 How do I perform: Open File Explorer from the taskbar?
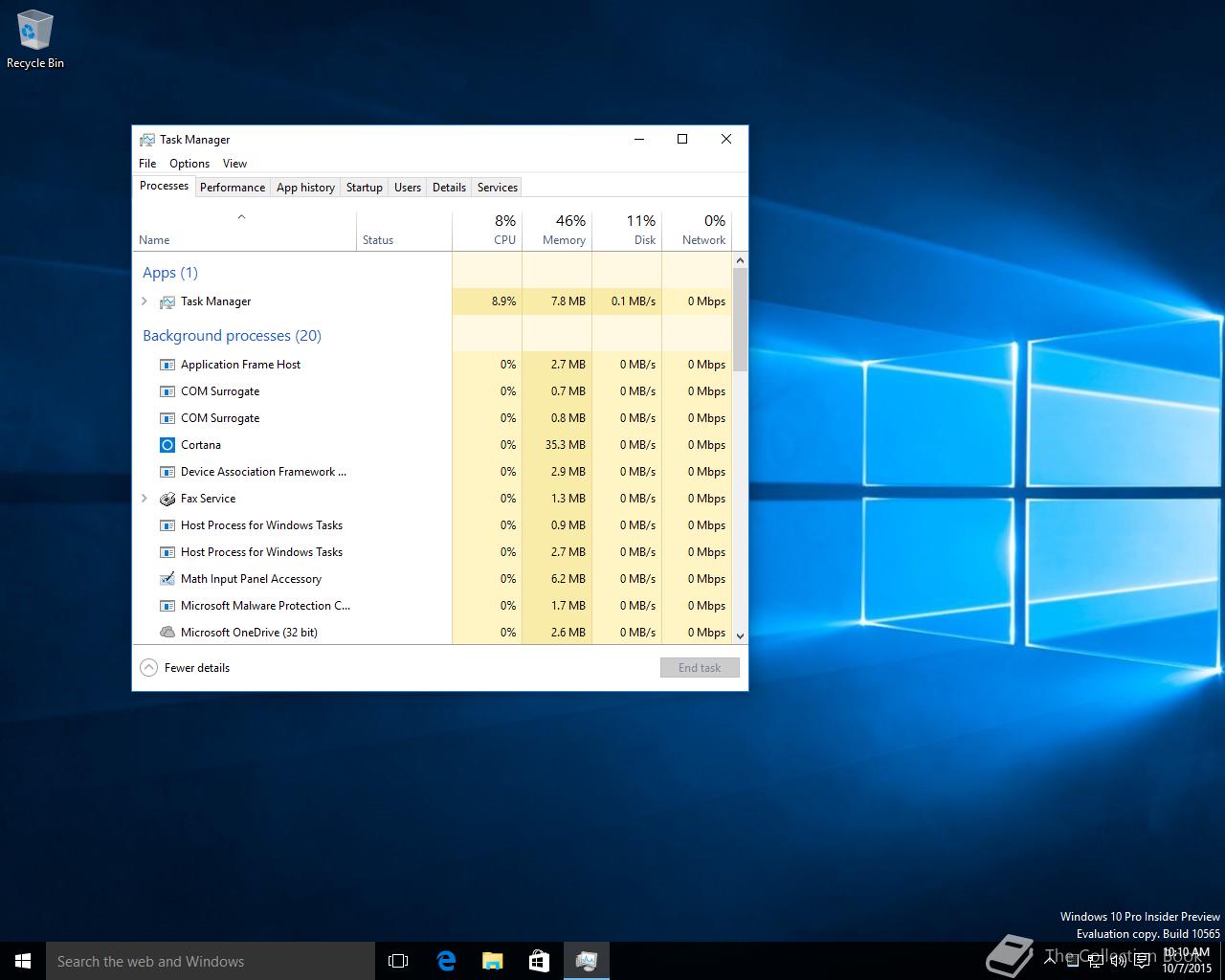tap(493, 961)
